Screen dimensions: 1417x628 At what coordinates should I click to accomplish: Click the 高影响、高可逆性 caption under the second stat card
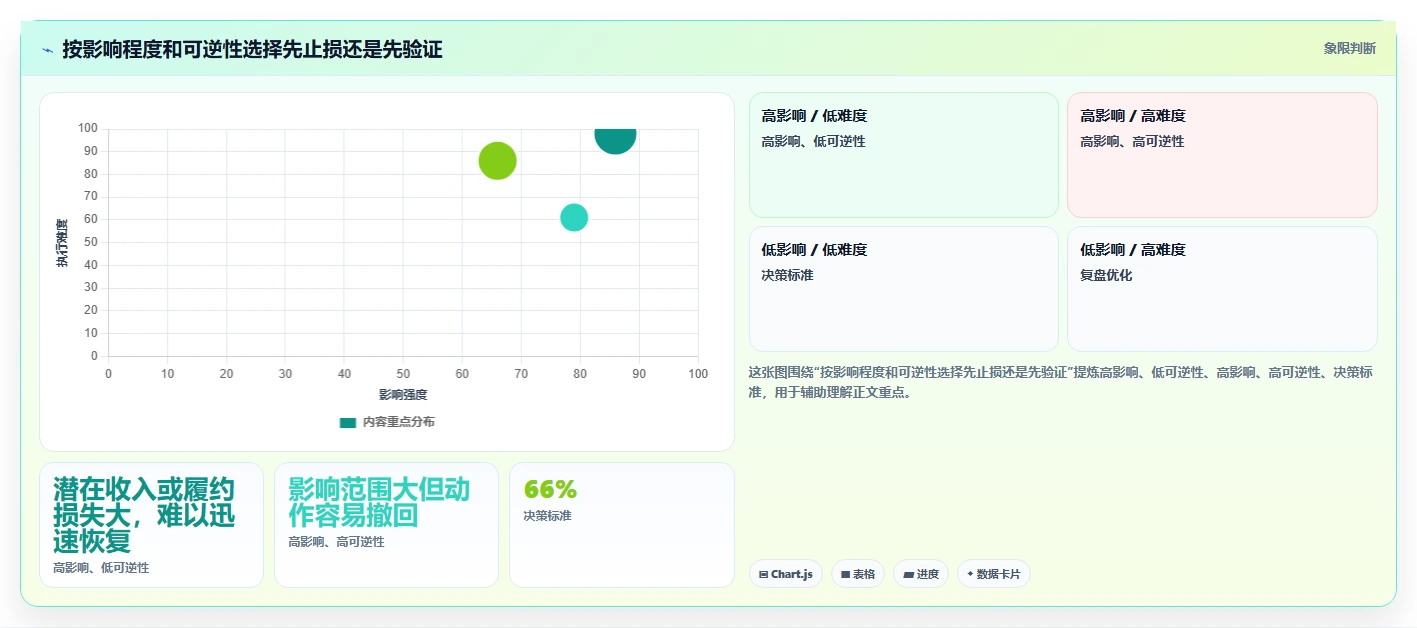[x=336, y=542]
